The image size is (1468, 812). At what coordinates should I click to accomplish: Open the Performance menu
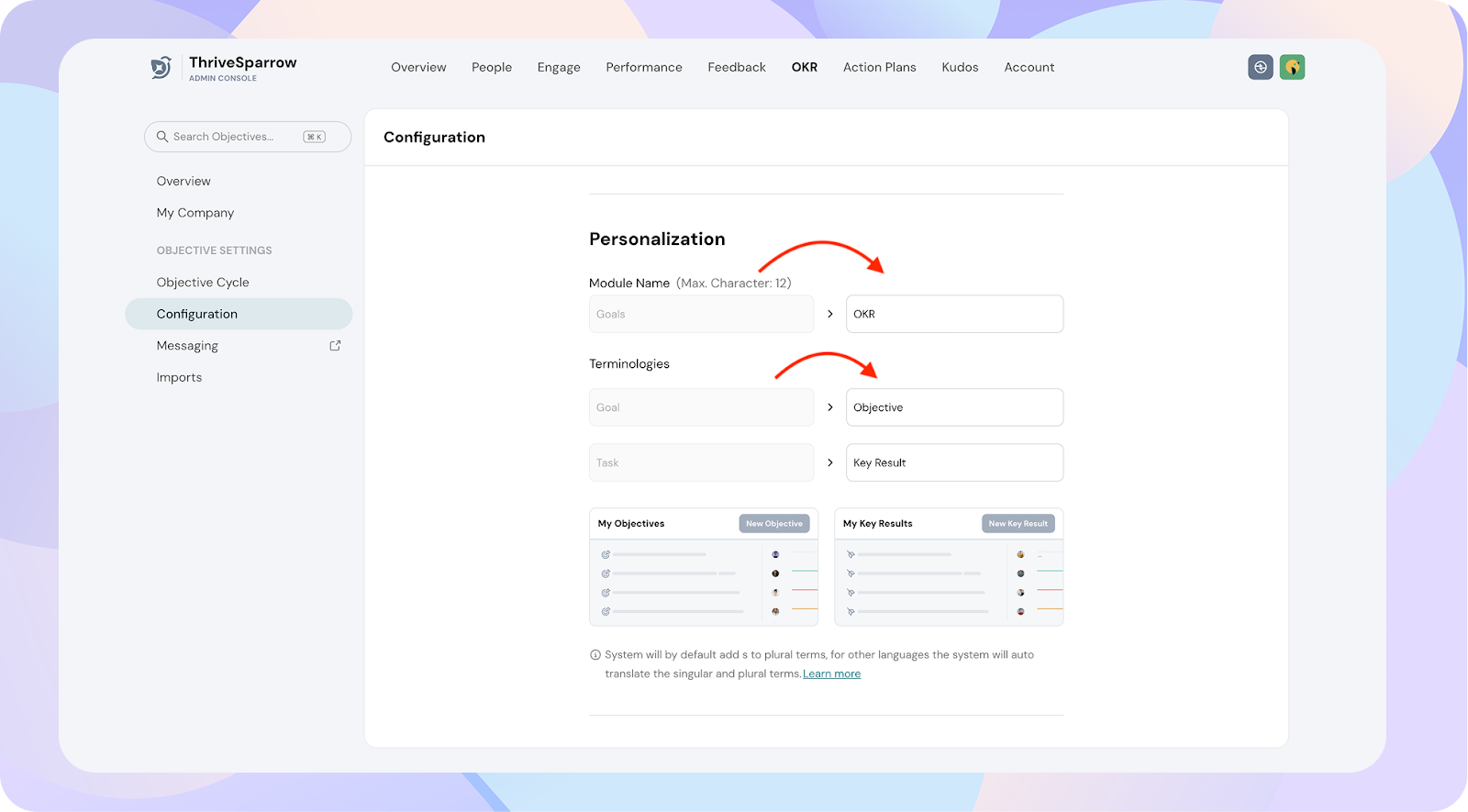point(644,67)
